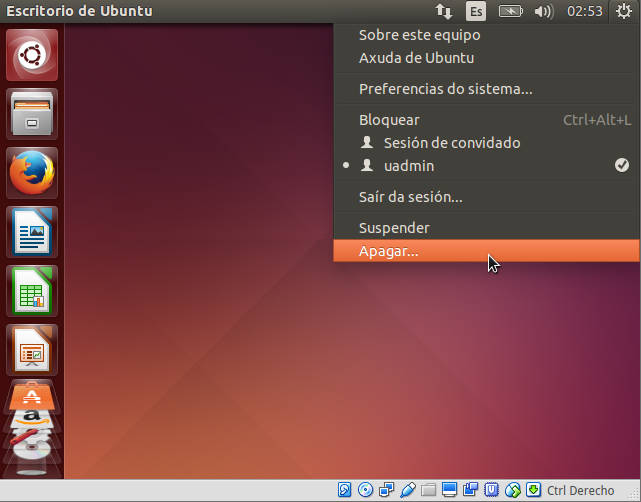The width and height of the screenshot is (641, 502).
Task: Open Axuda de Ubuntu help entry
Action: [x=486, y=58]
